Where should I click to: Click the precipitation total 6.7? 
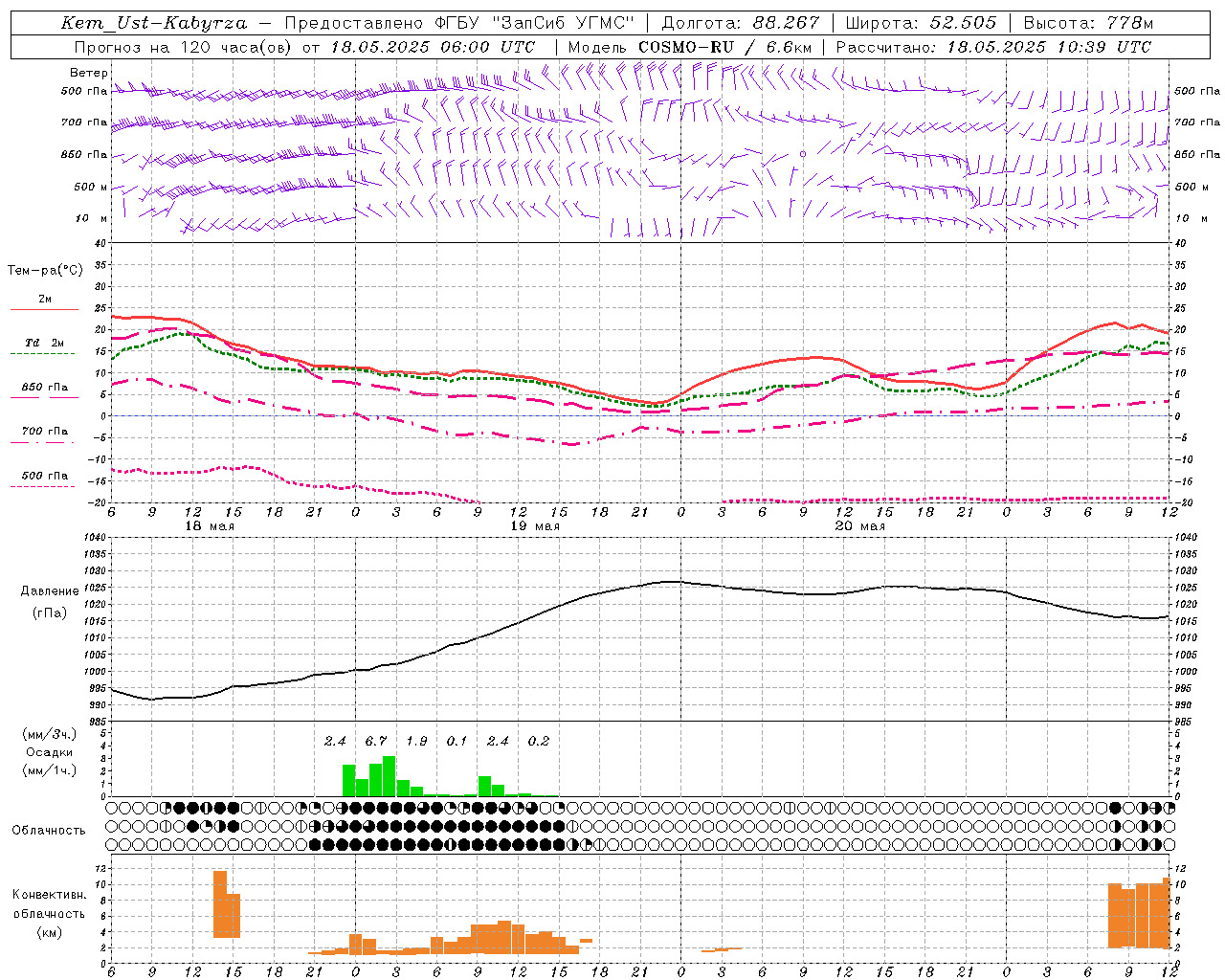pos(375,741)
